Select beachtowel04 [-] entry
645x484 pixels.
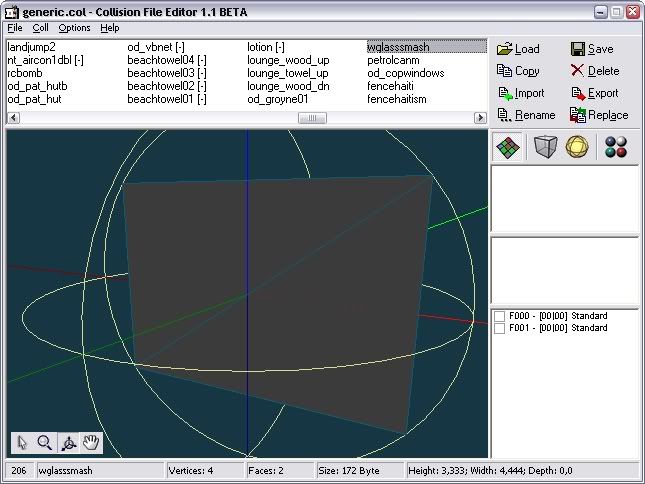(167, 60)
